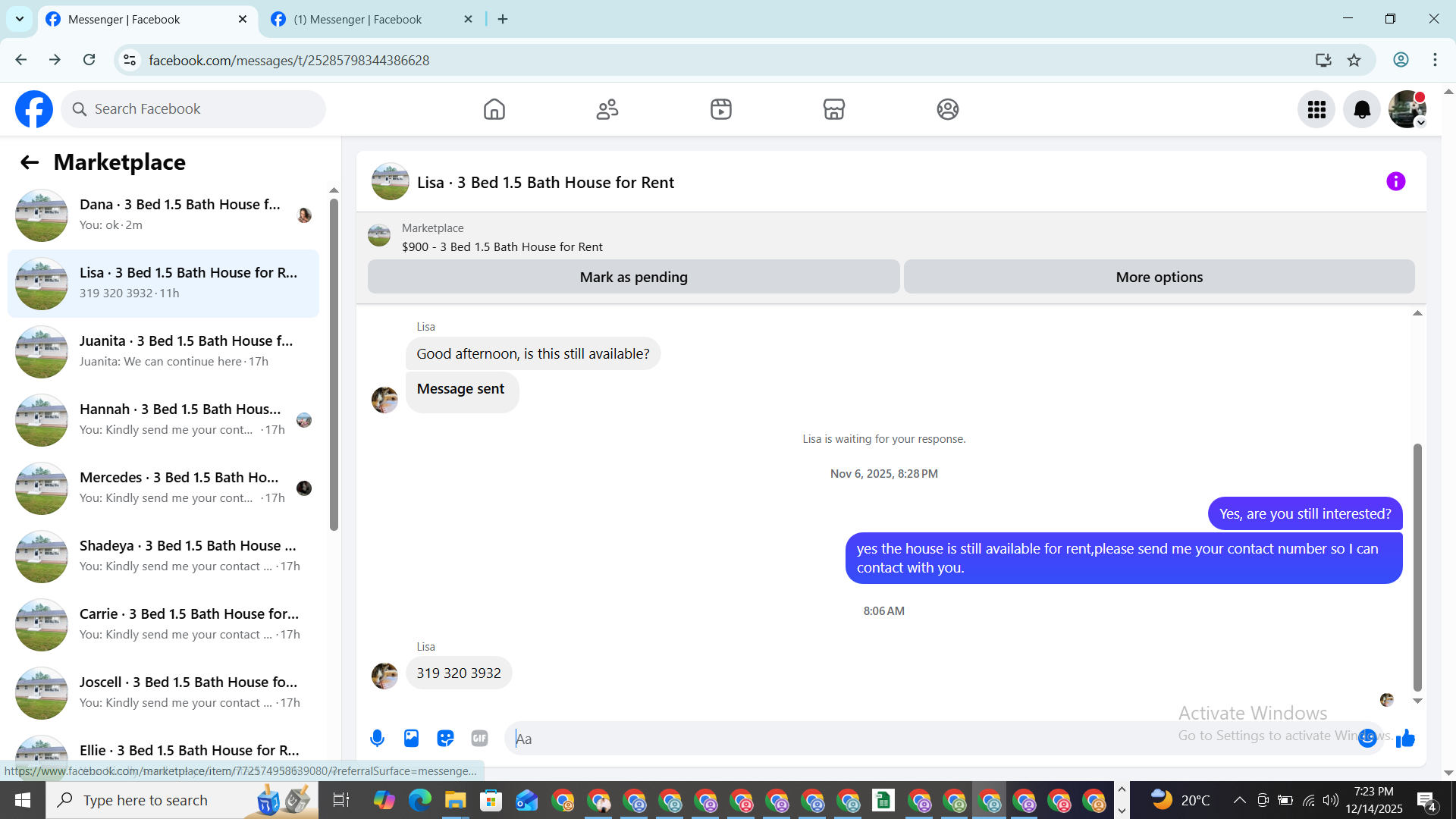1456x819 pixels.
Task: Open the Friends page icon
Action: (x=607, y=109)
